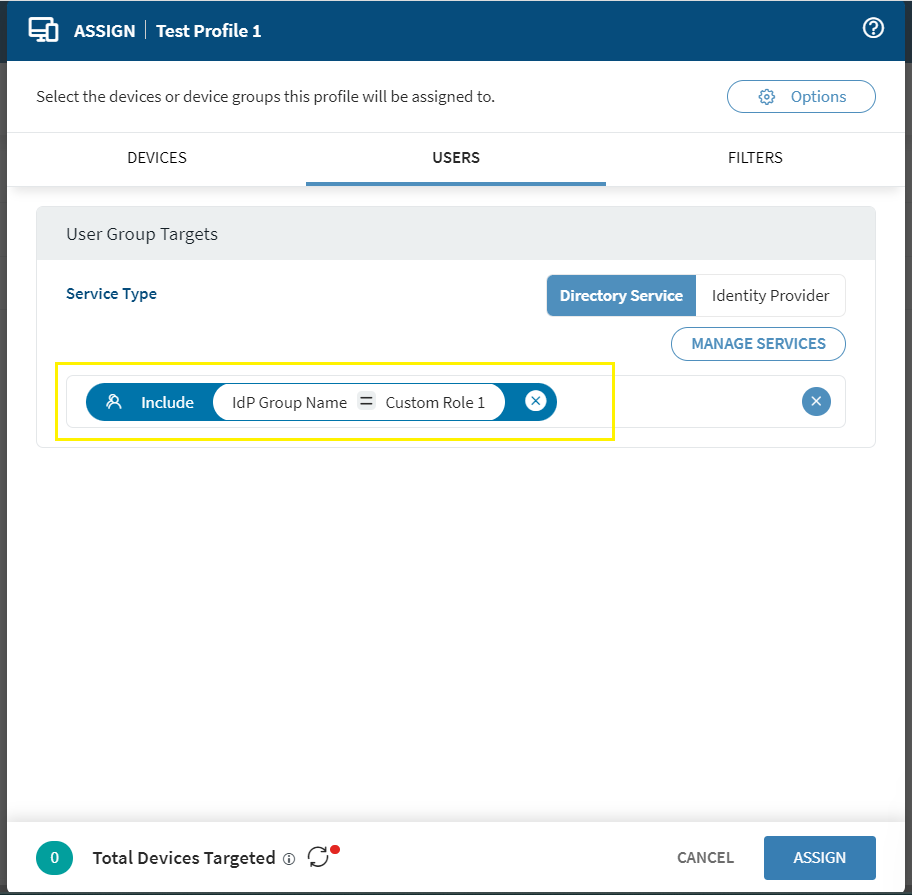Image resolution: width=912 pixels, height=895 pixels.
Task: Select Directory Service as service type
Action: coord(621,296)
